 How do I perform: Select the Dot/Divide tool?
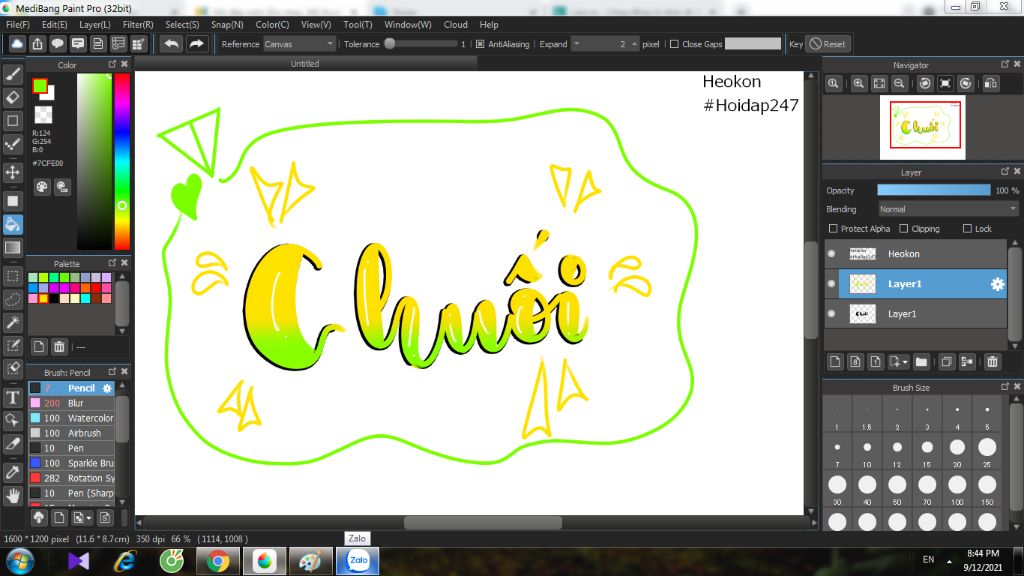click(x=12, y=144)
